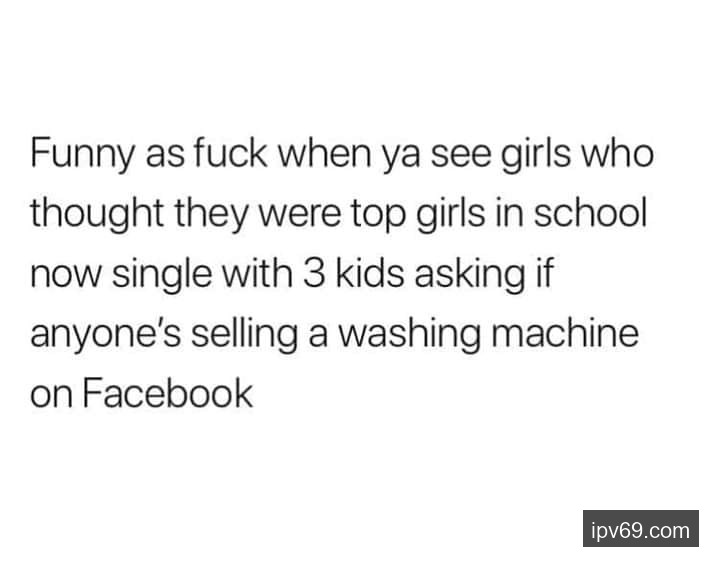Click the word "kids" in the third line

click(369, 273)
